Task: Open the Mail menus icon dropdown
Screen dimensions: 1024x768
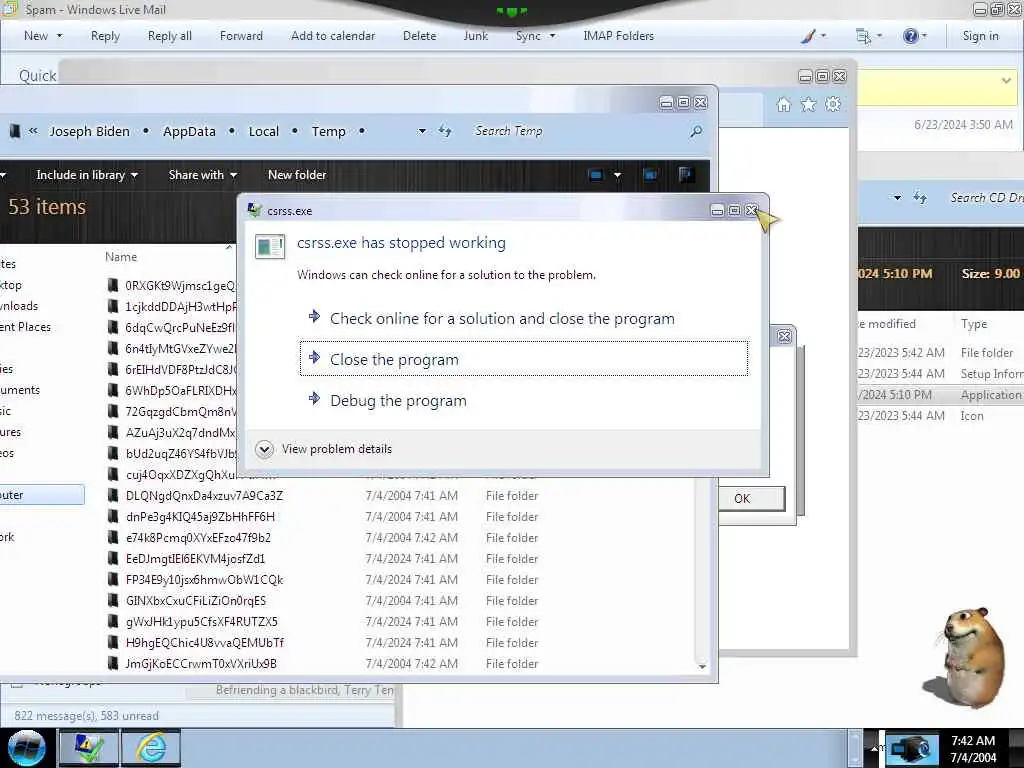Action: [869, 36]
